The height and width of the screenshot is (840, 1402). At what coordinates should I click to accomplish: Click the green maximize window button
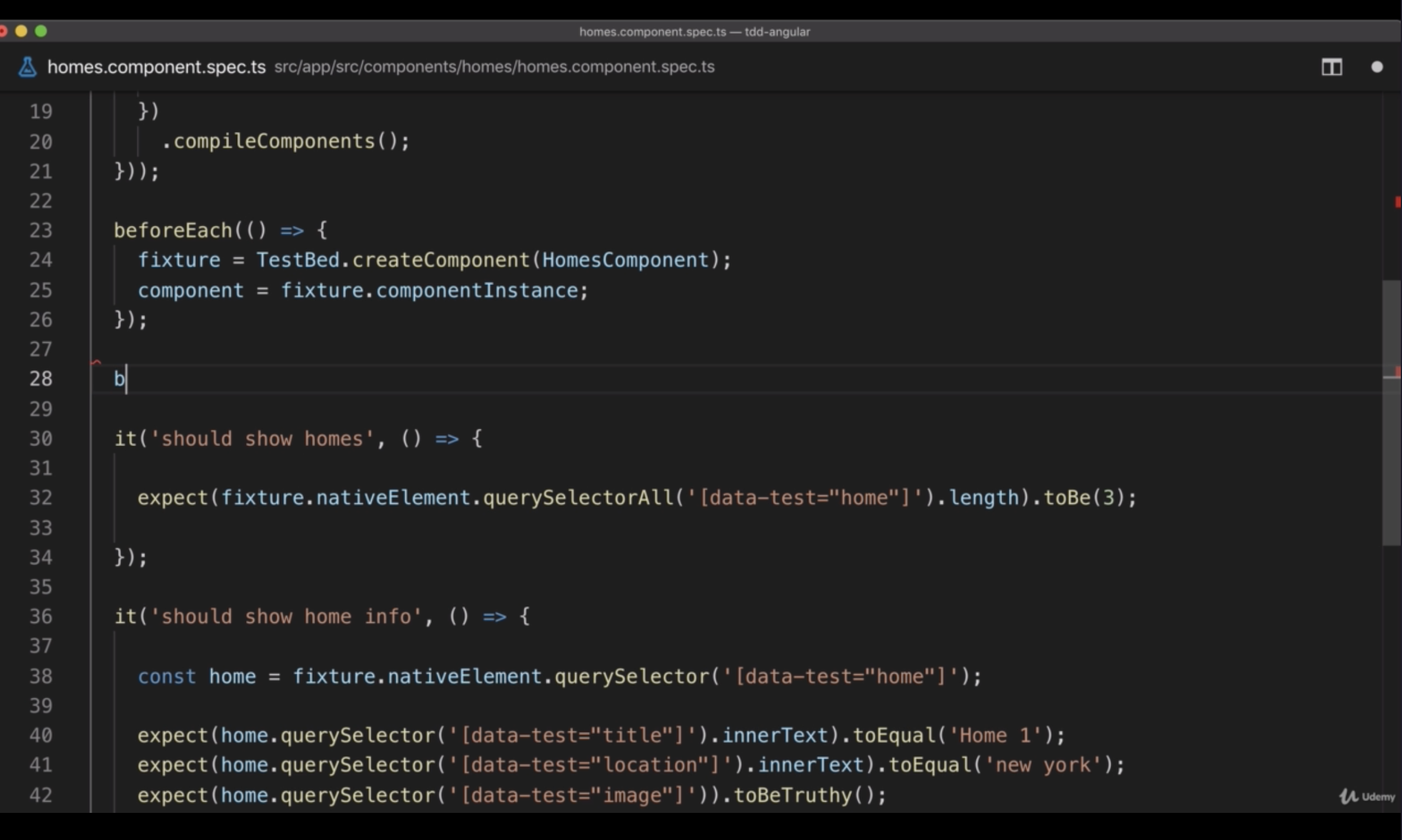(x=41, y=31)
